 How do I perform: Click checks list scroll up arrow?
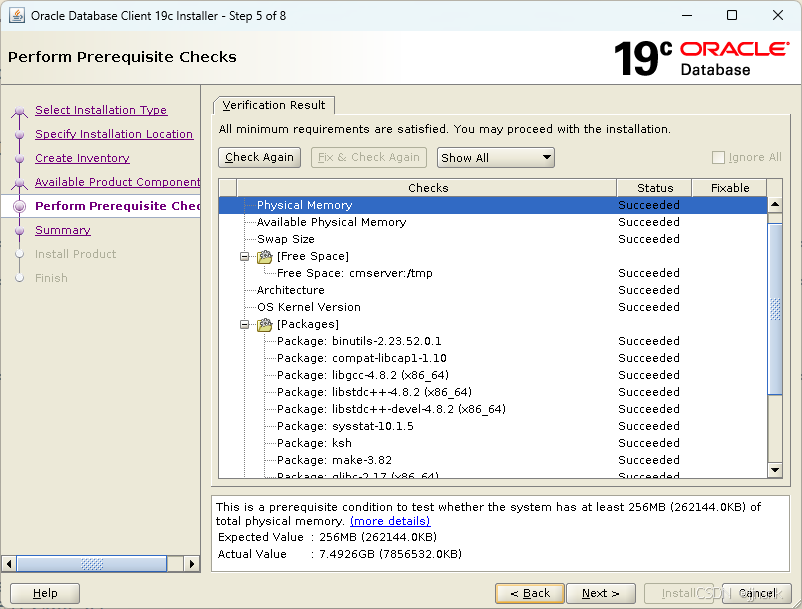775,205
